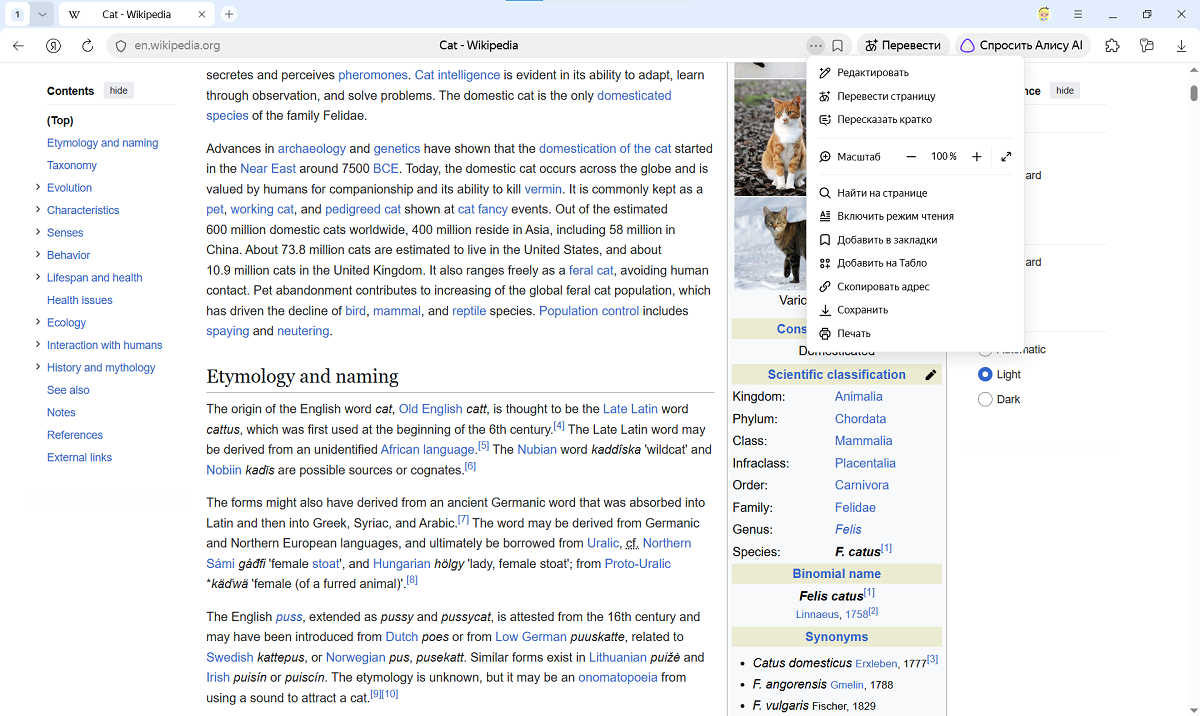
Task: Click the bookmark icon in address bar
Action: [838, 45]
